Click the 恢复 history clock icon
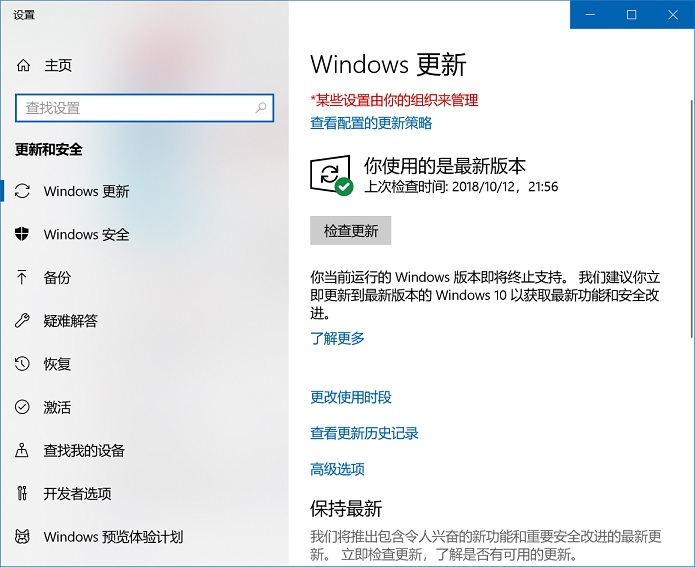Screen dimensions: 695x567 point(22,364)
